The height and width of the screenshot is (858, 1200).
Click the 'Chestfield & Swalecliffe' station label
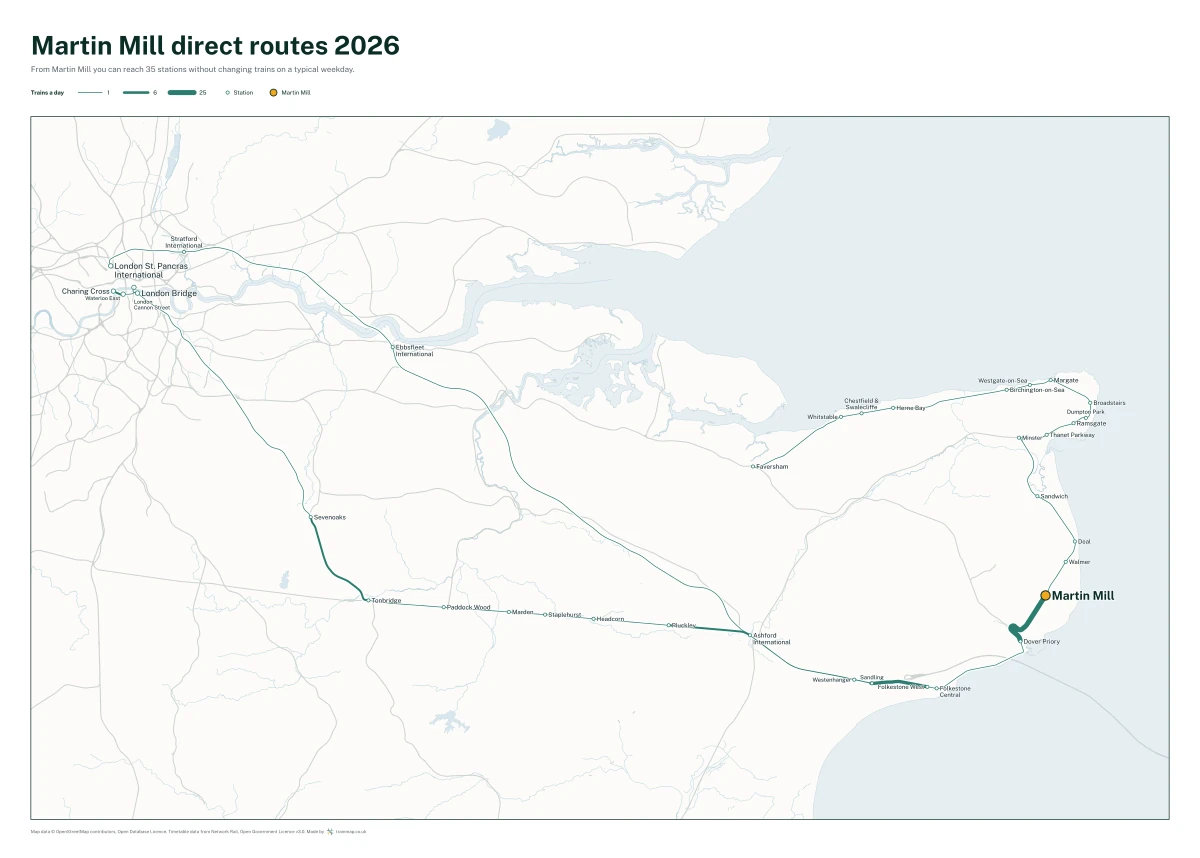tap(861, 404)
